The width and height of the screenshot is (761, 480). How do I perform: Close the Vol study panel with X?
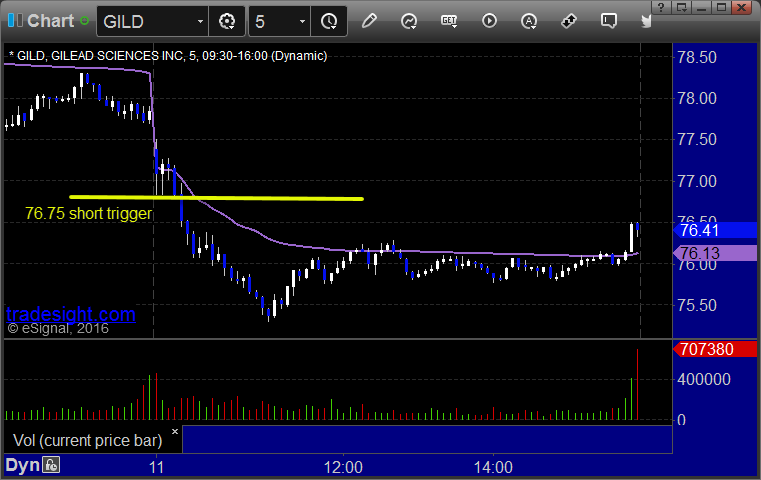tap(175, 431)
